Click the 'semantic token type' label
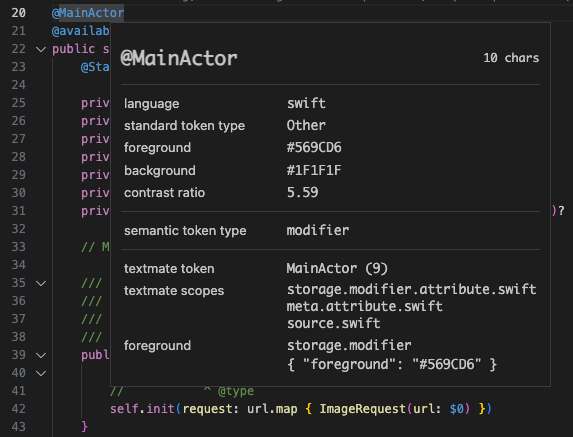Image resolution: width=573 pixels, height=437 pixels. click(185, 231)
